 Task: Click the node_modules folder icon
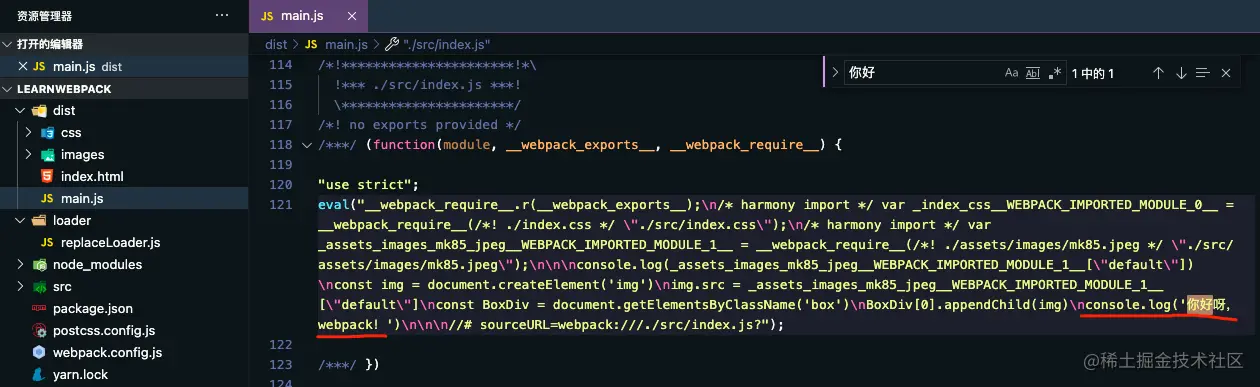[40, 264]
